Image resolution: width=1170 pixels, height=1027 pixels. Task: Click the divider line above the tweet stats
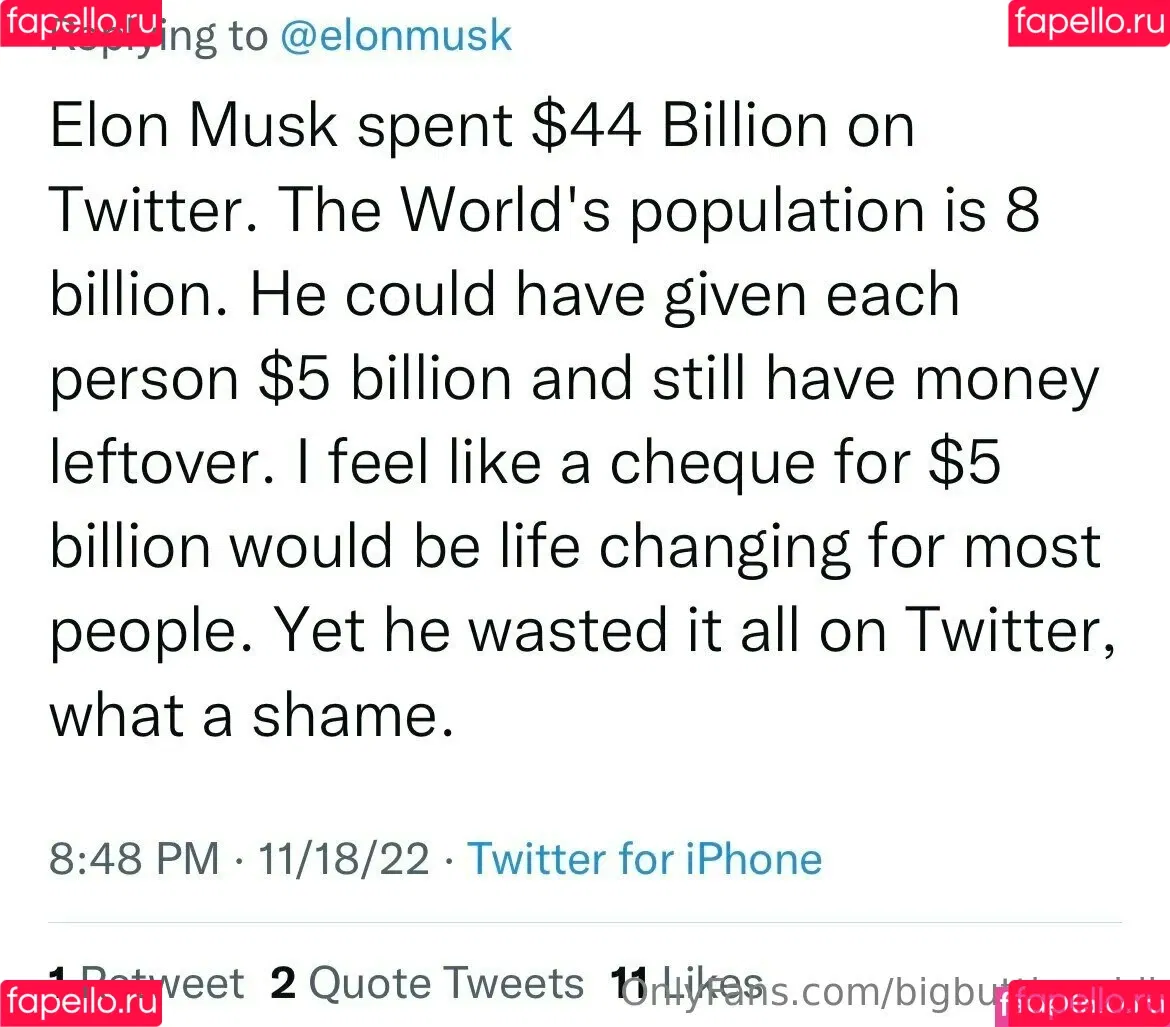click(x=585, y=923)
